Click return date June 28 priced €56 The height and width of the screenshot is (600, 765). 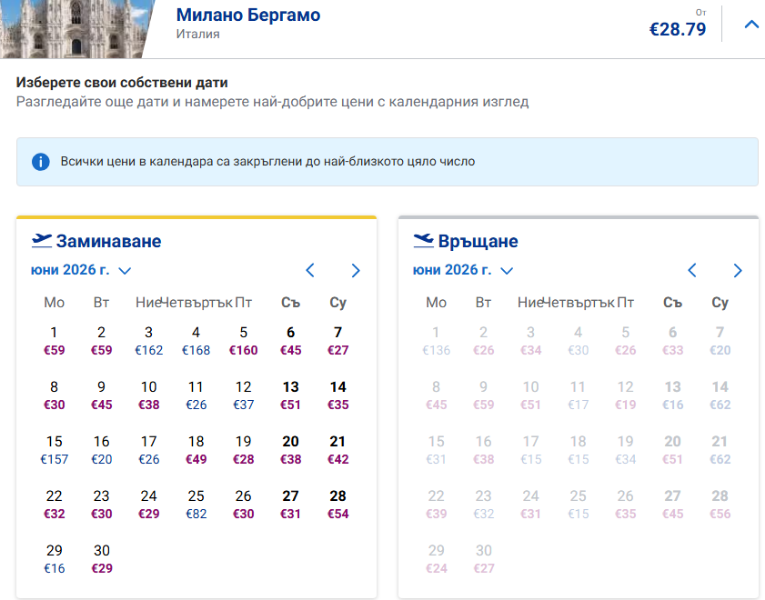(720, 505)
